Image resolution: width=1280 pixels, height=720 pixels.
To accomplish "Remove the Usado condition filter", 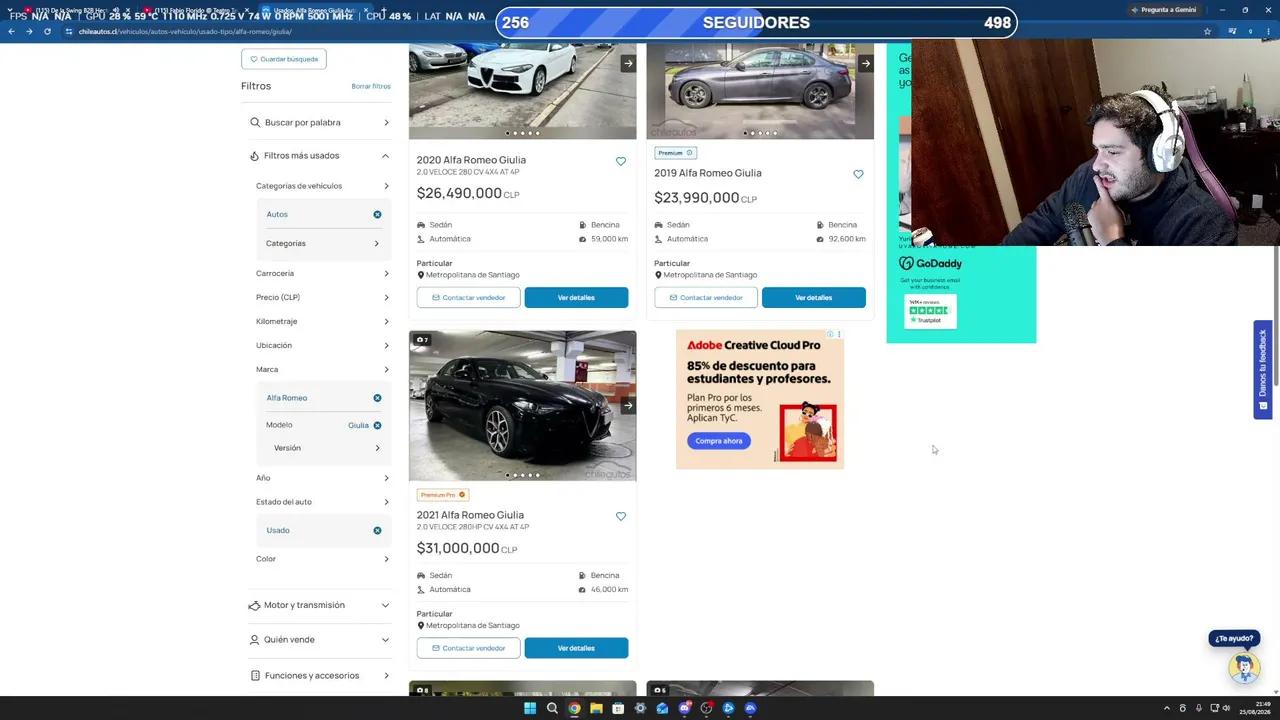I will (377, 530).
